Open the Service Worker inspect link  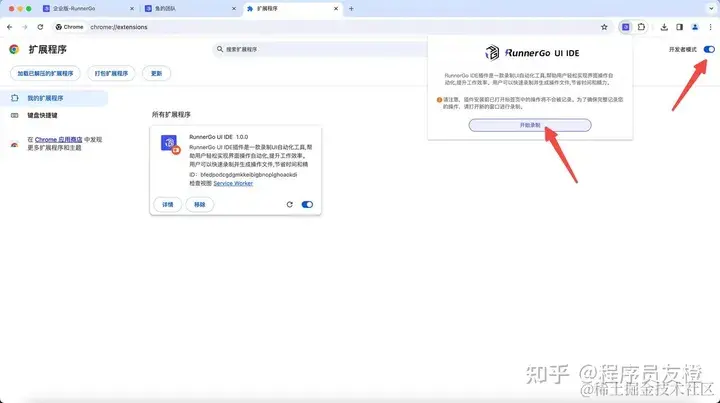pyautogui.click(x=233, y=183)
